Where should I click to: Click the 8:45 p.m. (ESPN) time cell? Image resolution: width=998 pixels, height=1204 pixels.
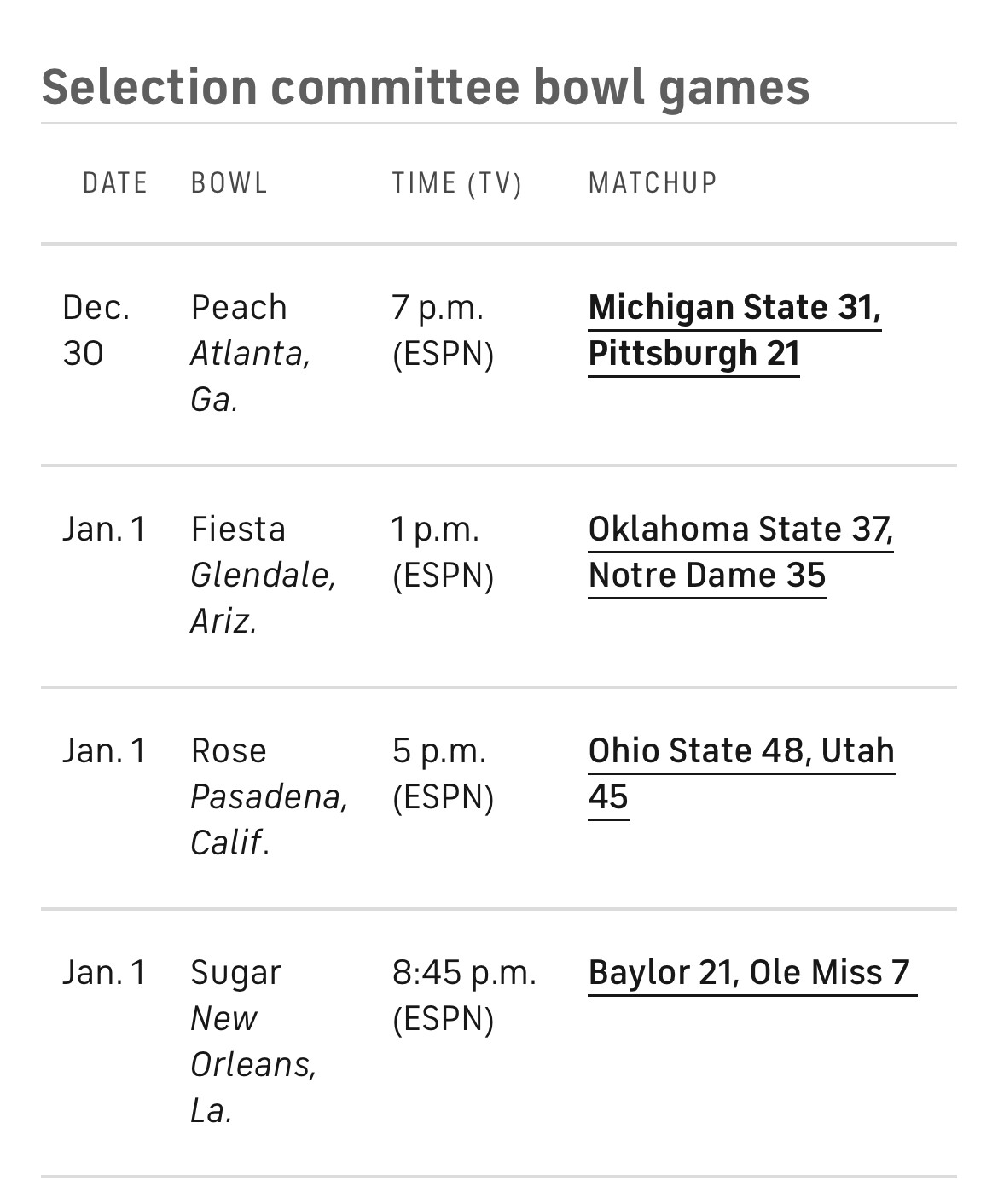point(465,995)
